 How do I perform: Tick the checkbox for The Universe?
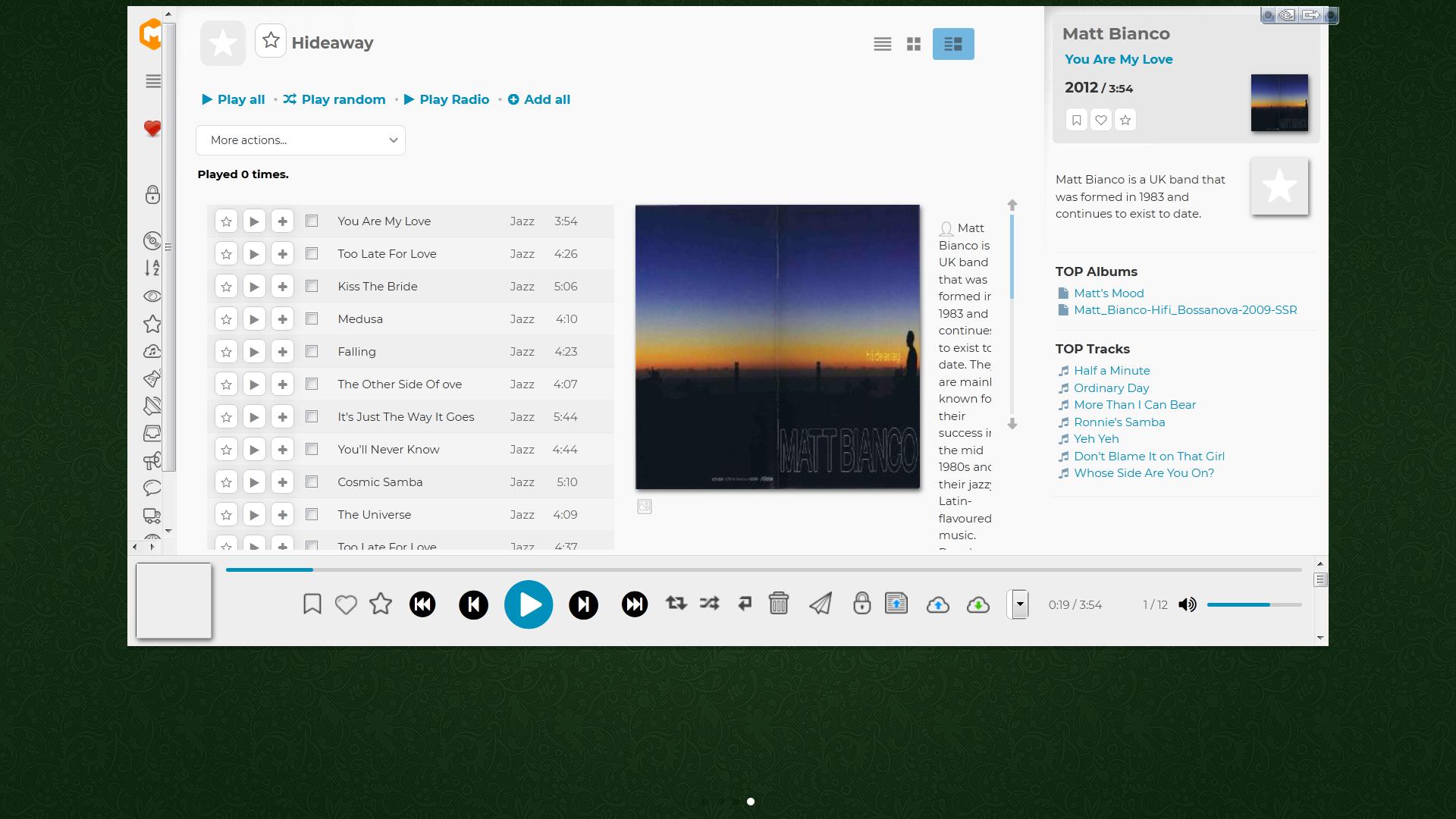point(312,514)
